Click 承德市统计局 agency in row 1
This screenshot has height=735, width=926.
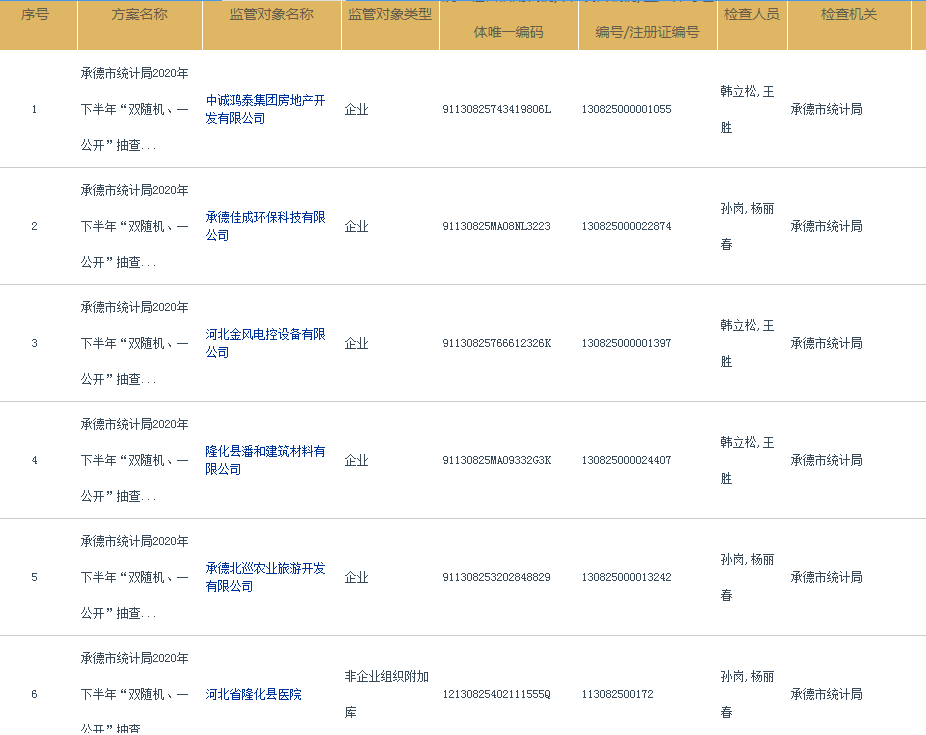click(827, 109)
